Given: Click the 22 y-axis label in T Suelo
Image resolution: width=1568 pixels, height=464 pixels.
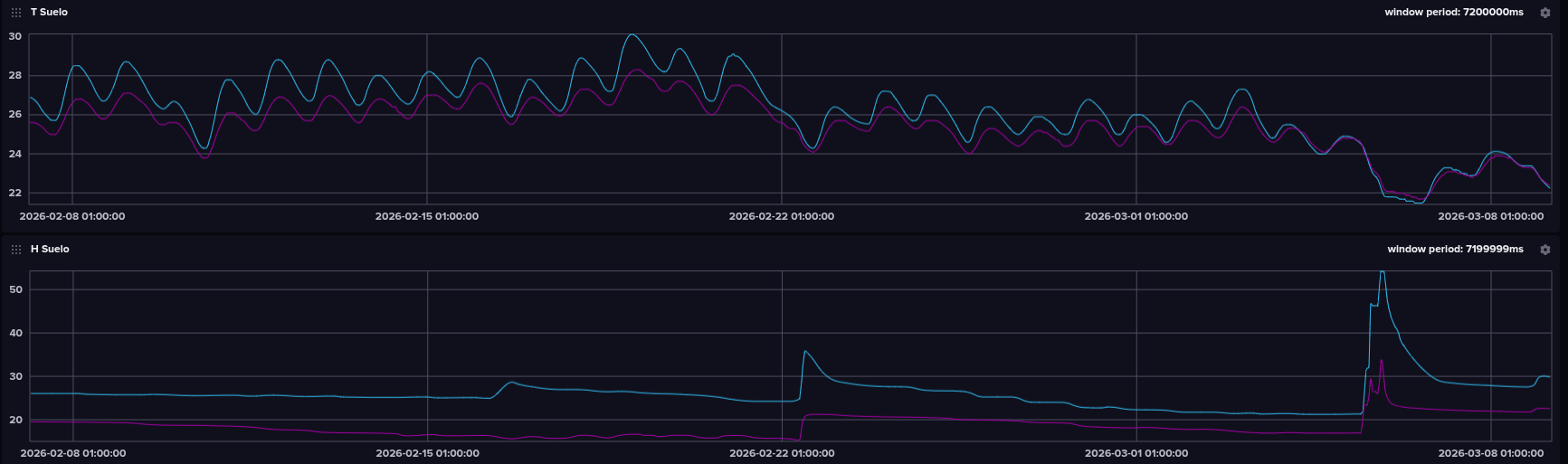Looking at the screenshot, I should (x=14, y=194).
